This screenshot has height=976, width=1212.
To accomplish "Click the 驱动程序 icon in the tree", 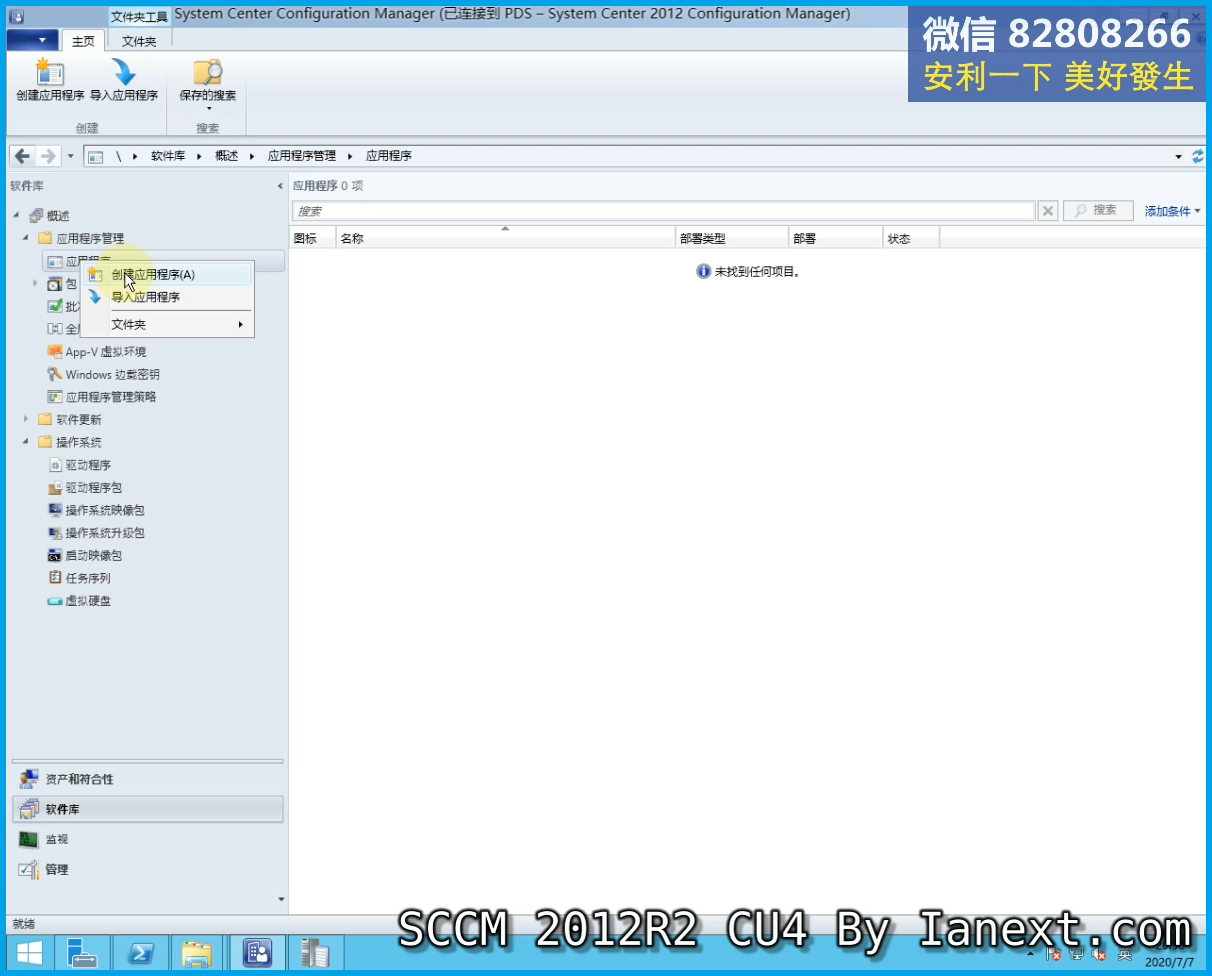I will point(56,465).
